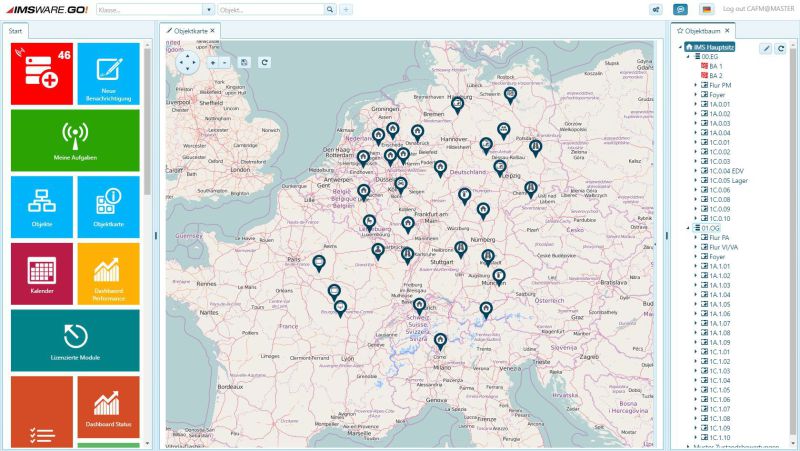Click the map save icon
The image size is (800, 451).
(x=245, y=62)
